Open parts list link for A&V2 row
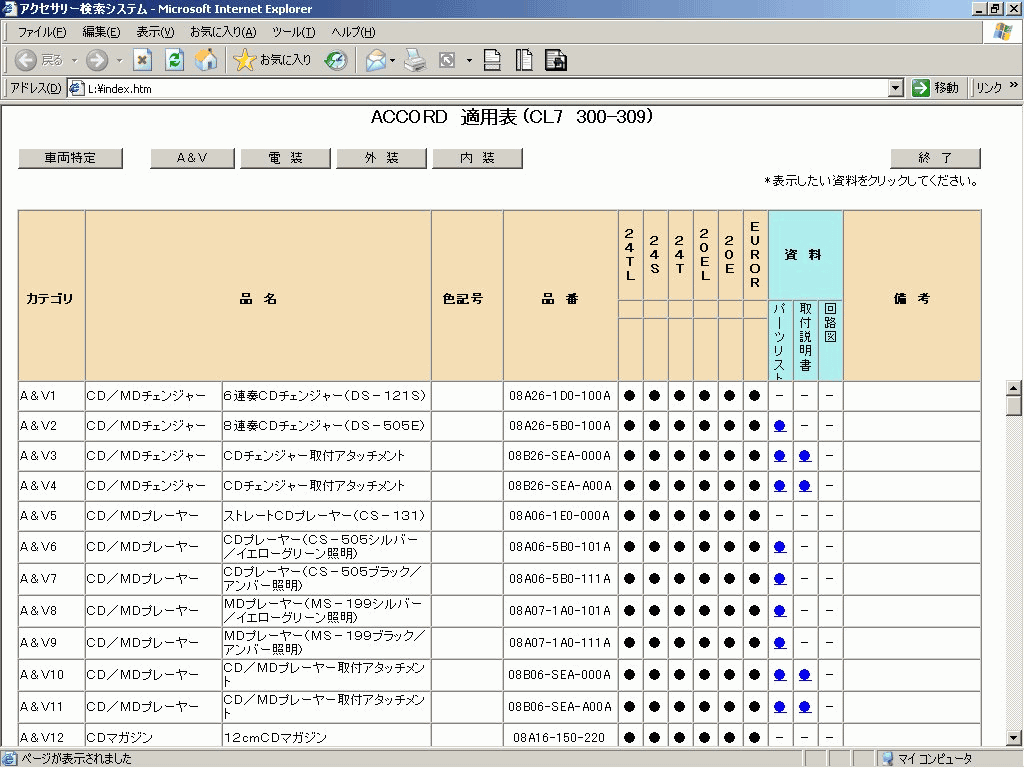Viewport: 1024px width, 768px height. [x=780, y=426]
